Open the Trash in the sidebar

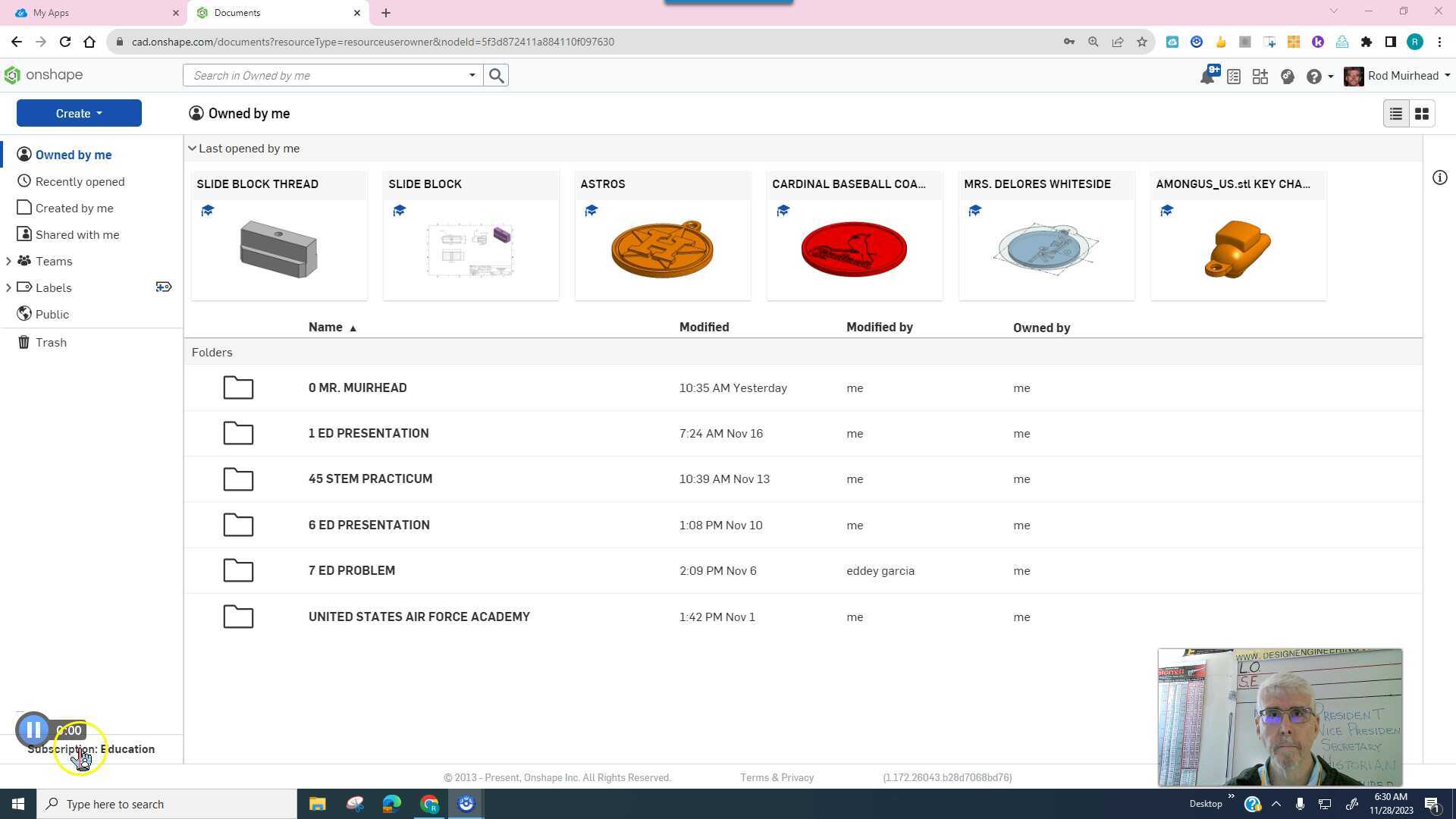(x=51, y=342)
